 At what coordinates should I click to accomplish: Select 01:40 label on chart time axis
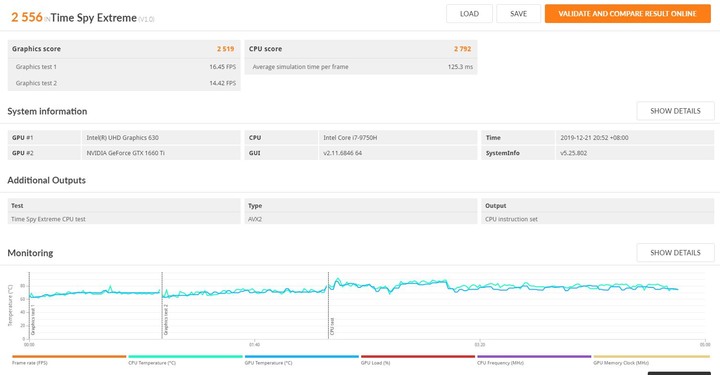pyautogui.click(x=254, y=344)
